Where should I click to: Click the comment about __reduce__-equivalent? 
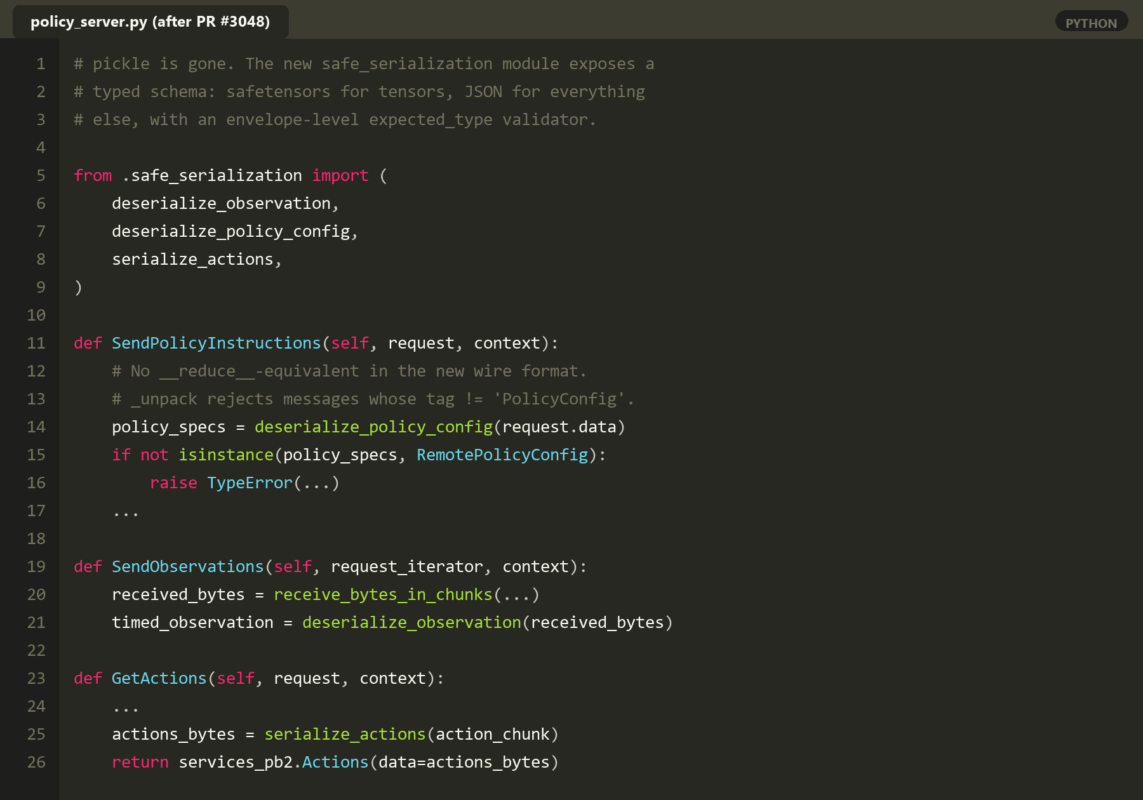click(x=349, y=371)
